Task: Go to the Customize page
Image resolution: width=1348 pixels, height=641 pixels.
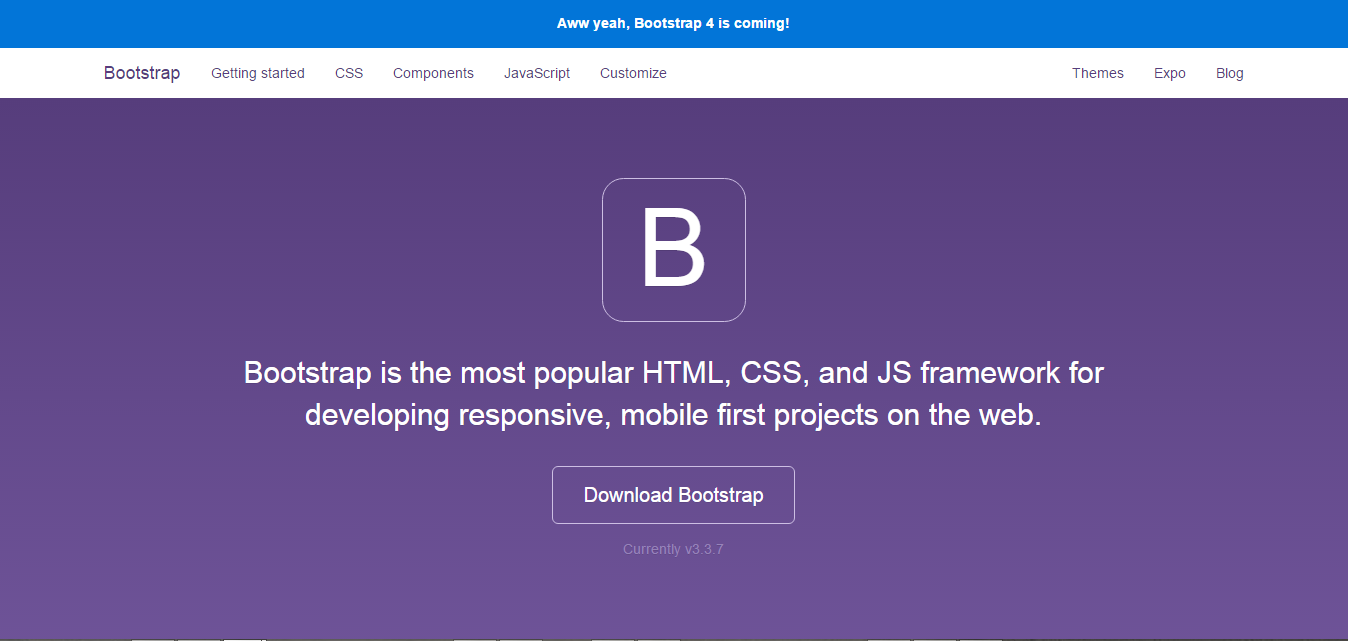Action: coord(633,73)
